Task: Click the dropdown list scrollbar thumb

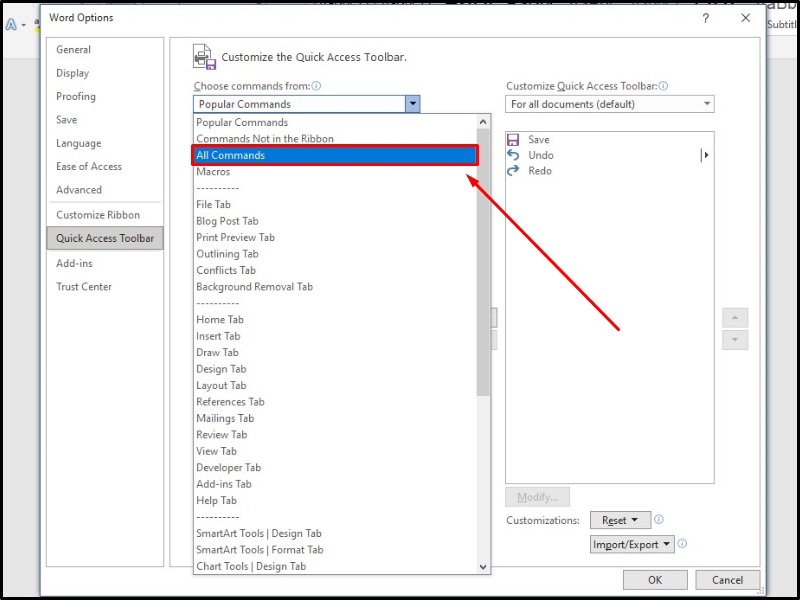Action: tap(483, 262)
